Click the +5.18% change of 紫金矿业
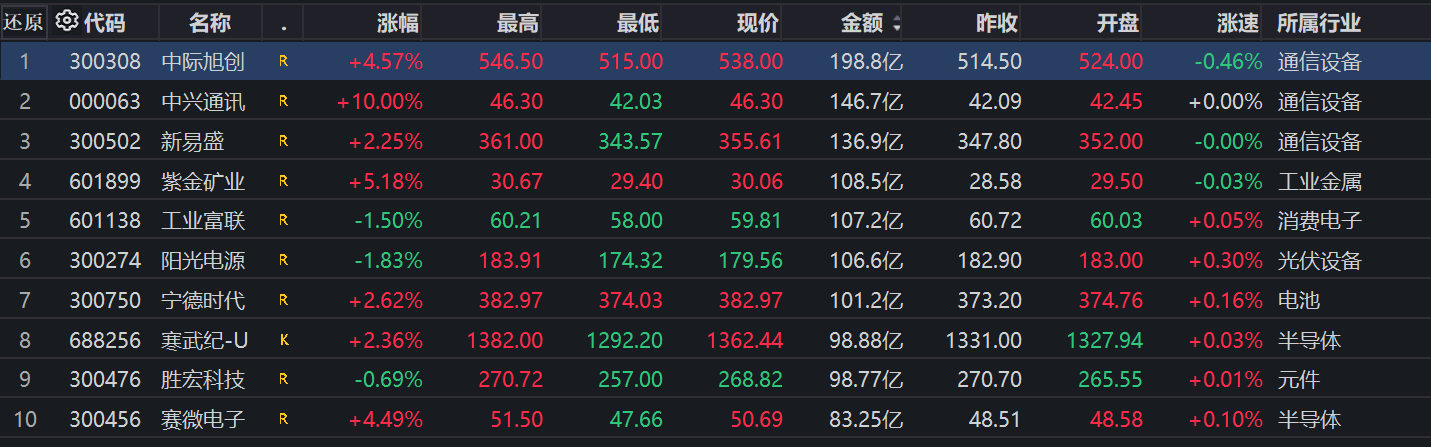The height and width of the screenshot is (447, 1431). pyautogui.click(x=386, y=181)
